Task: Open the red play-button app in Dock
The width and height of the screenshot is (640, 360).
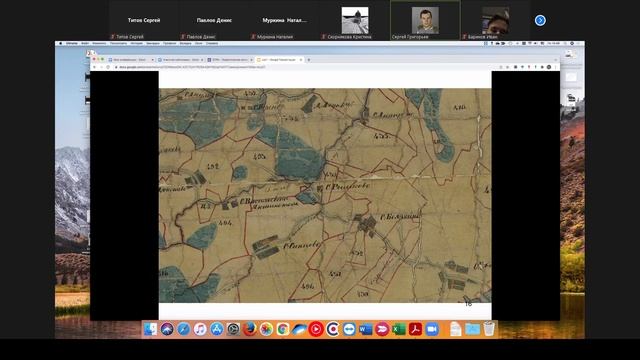Action: [x=316, y=329]
